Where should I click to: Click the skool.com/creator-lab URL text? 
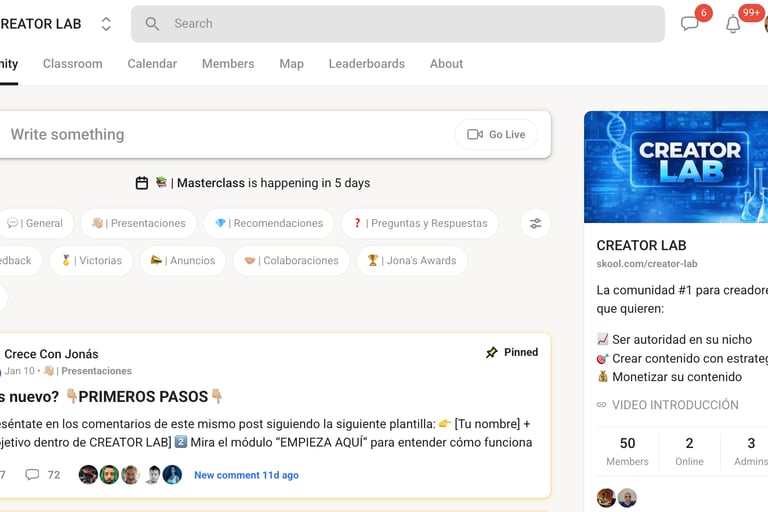point(647,264)
